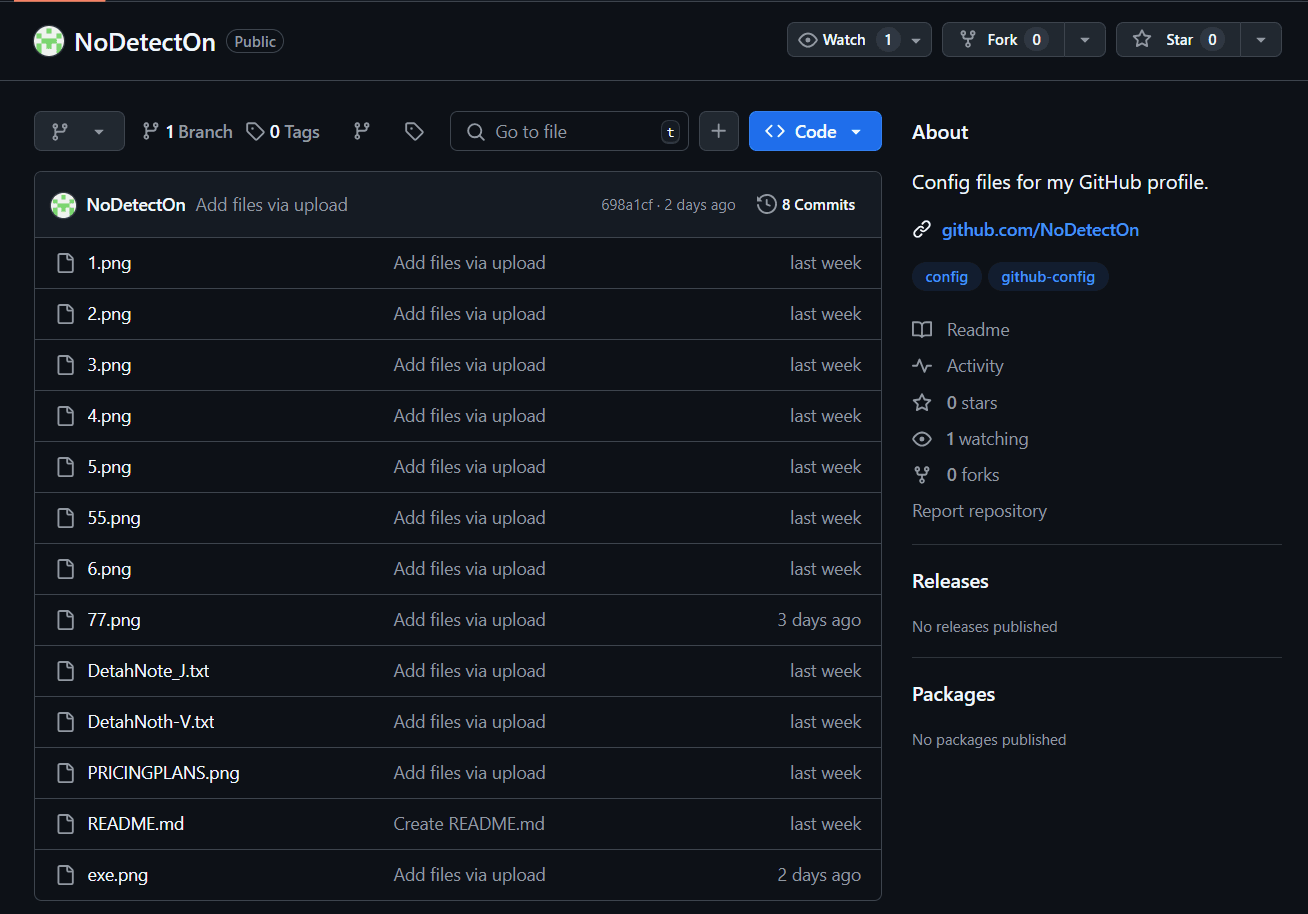The image size is (1308, 914).
Task: View the 1 Branch list
Action: point(187,131)
